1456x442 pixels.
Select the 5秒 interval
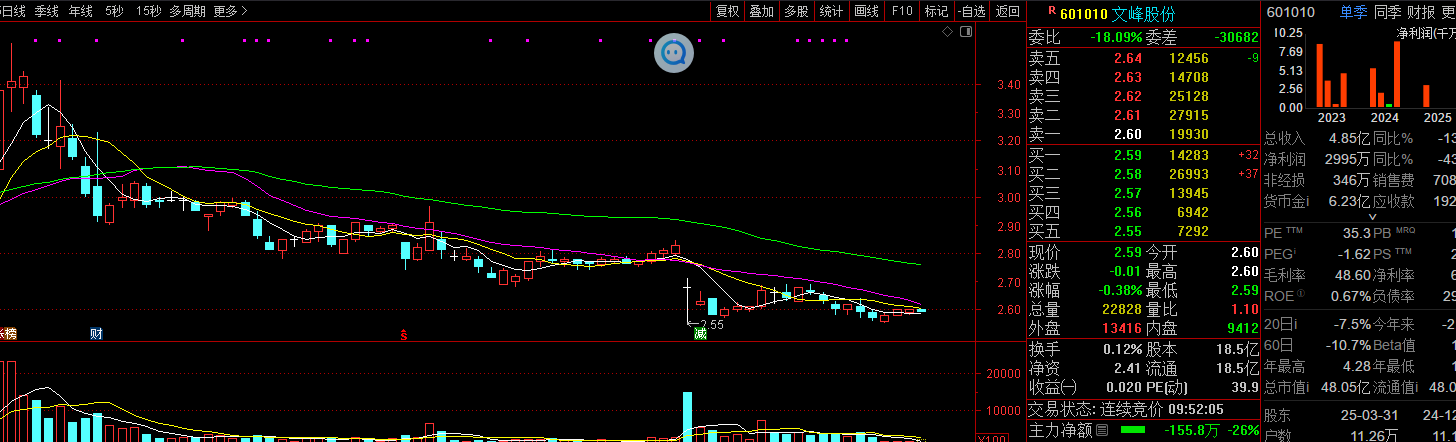(114, 11)
